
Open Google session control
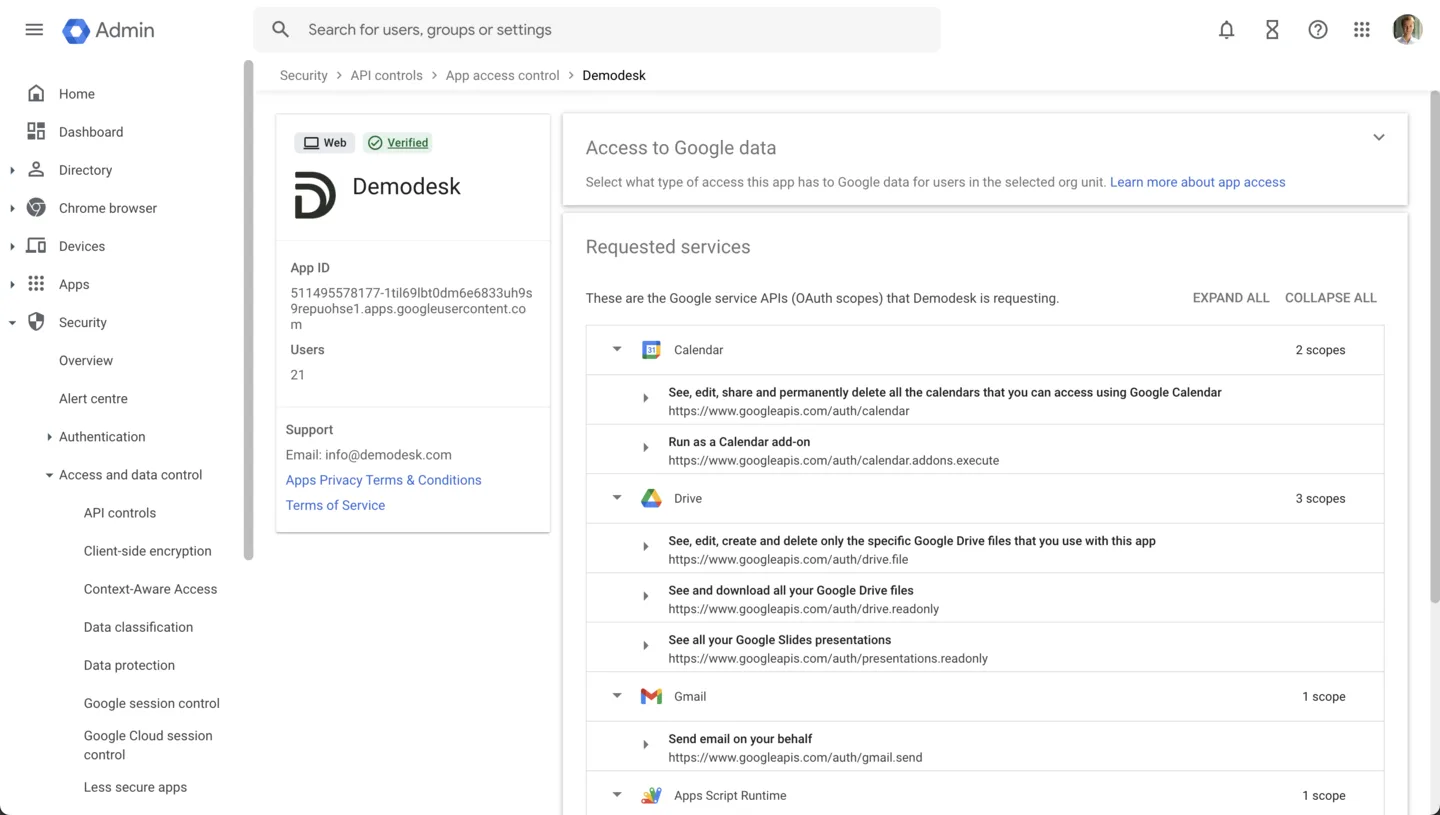(152, 703)
